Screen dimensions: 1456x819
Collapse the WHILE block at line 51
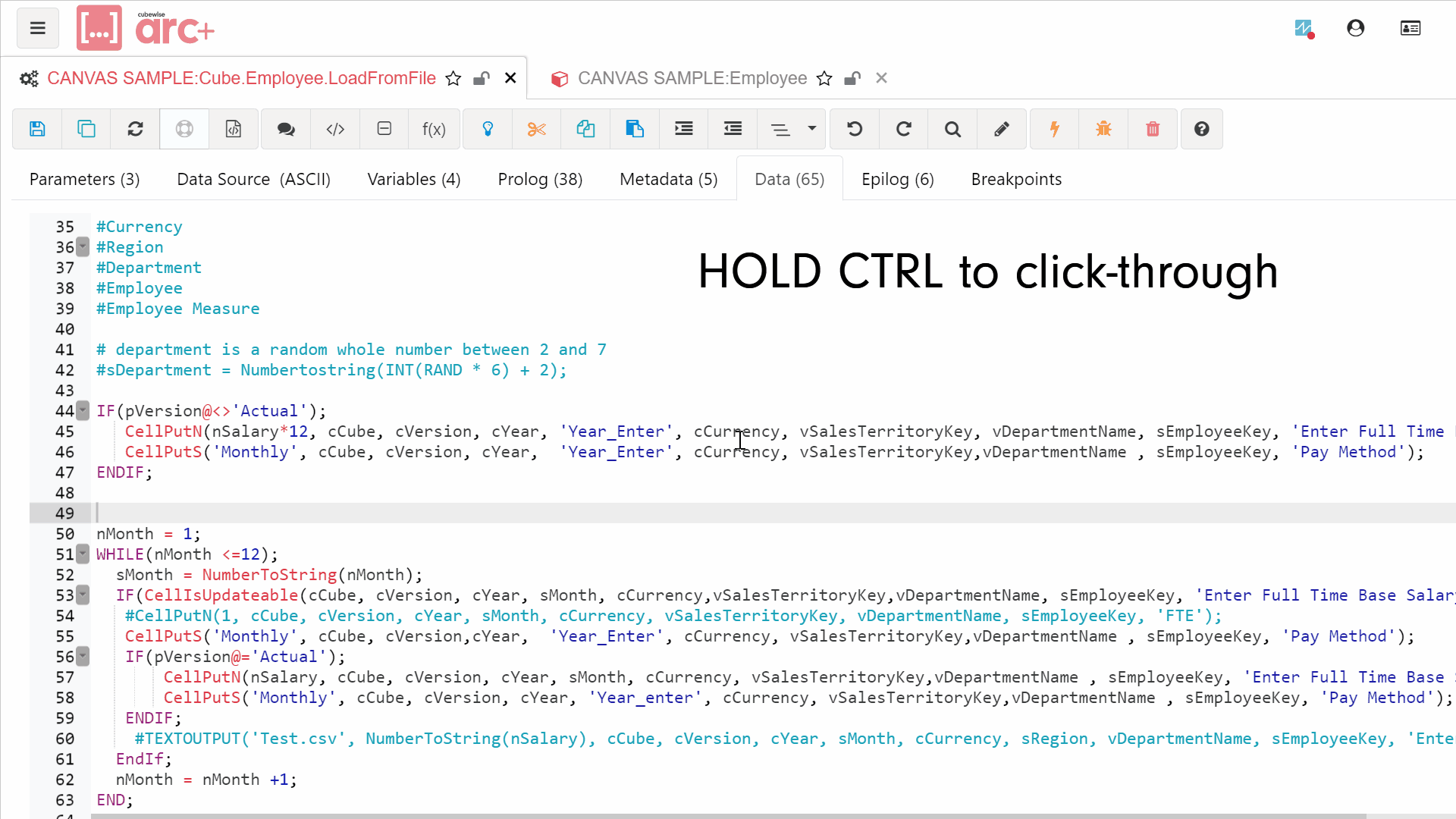(x=83, y=554)
